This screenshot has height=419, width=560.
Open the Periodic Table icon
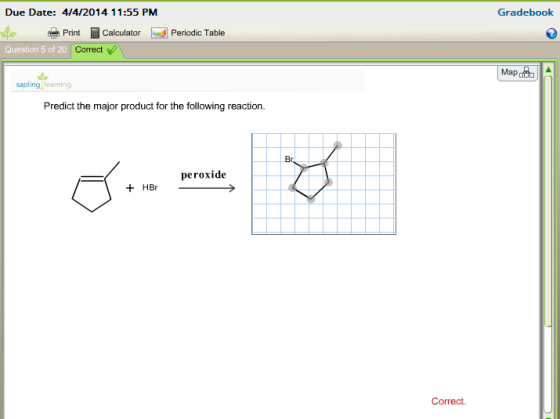(x=159, y=33)
